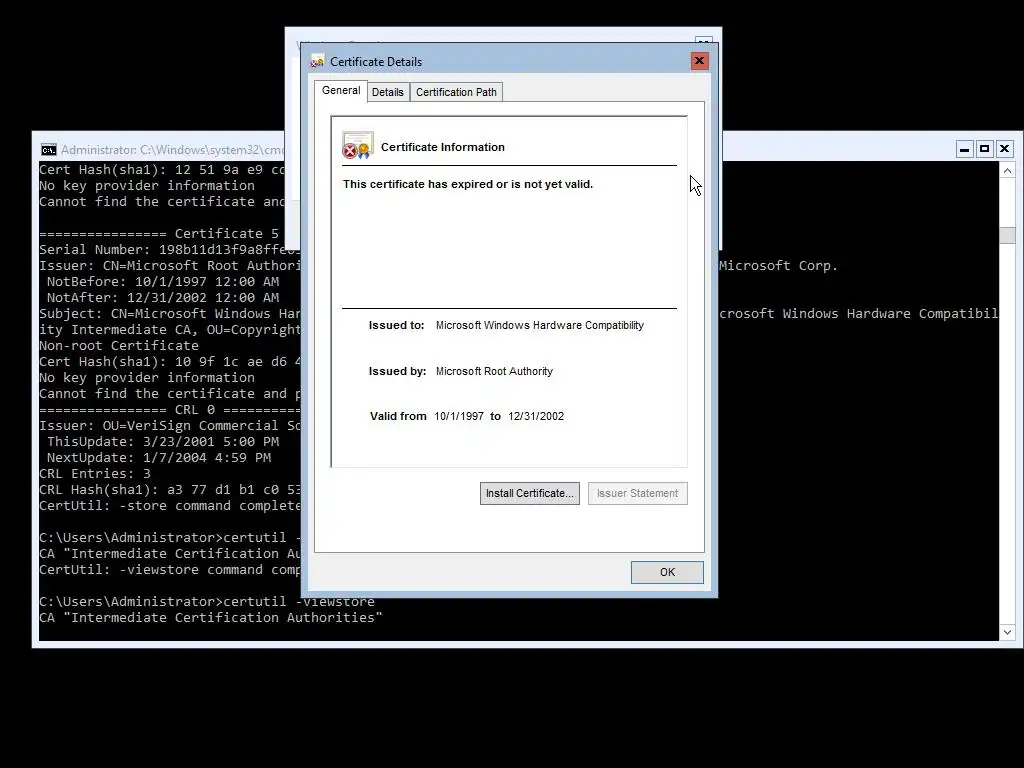This screenshot has width=1024, height=768.
Task: Click the 'Administrator: C:\Windows\system32\cm' window title
Action: 172,150
